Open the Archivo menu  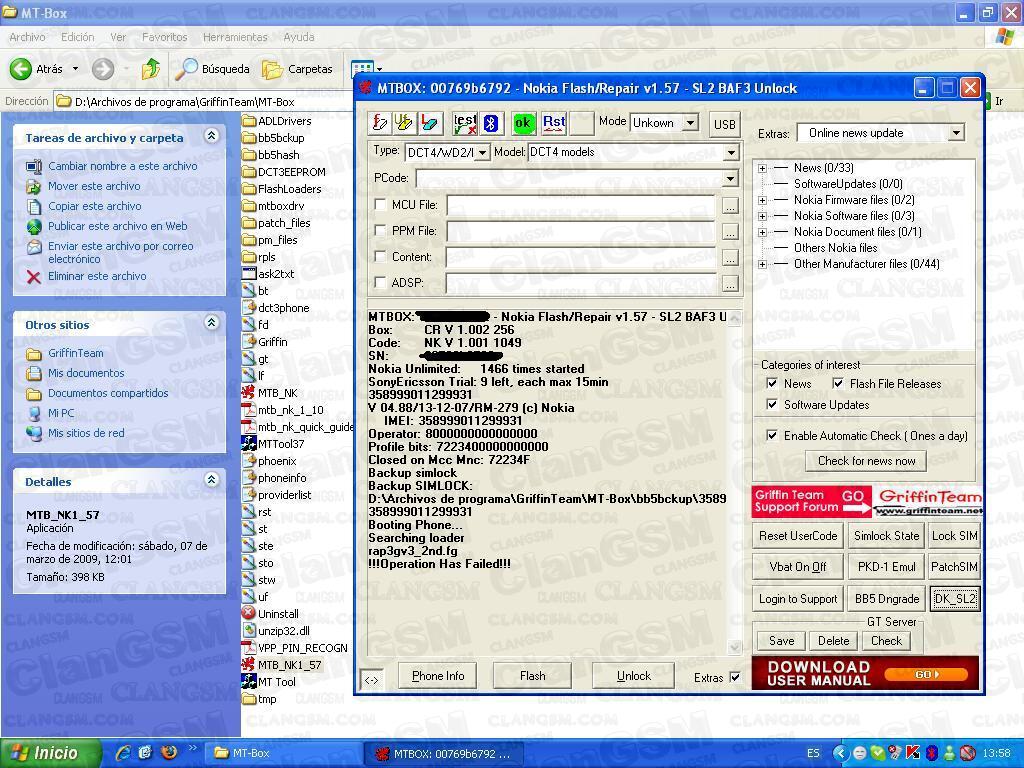click(x=27, y=37)
